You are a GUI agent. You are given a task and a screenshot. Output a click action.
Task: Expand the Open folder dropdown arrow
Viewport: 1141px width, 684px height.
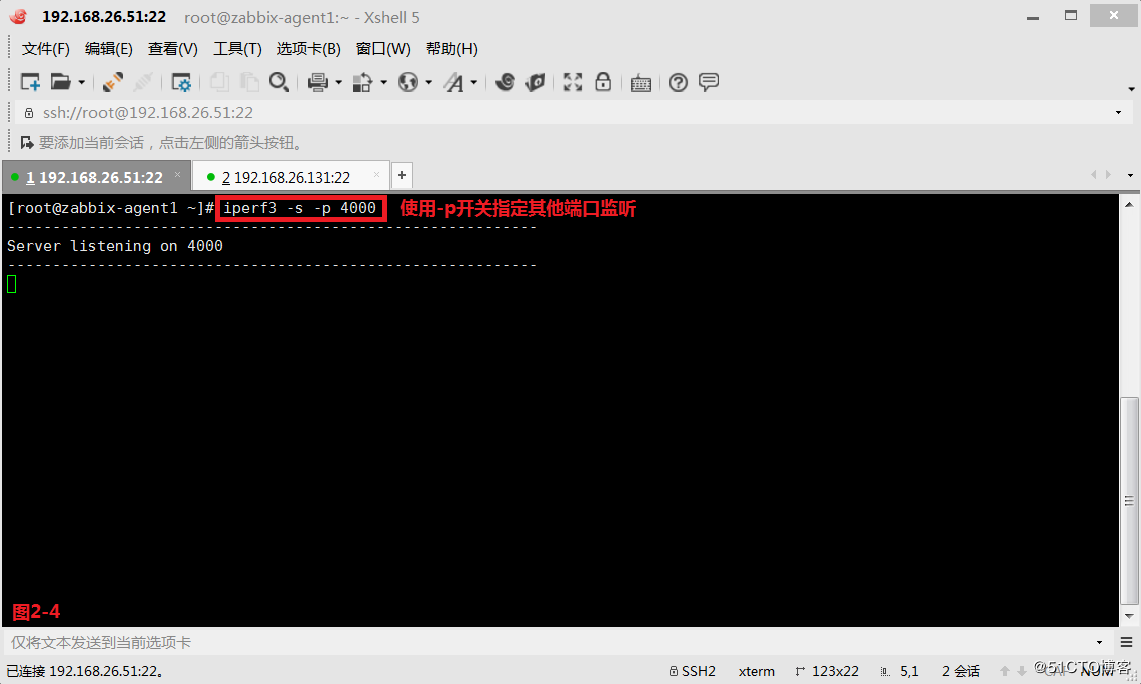pos(82,82)
